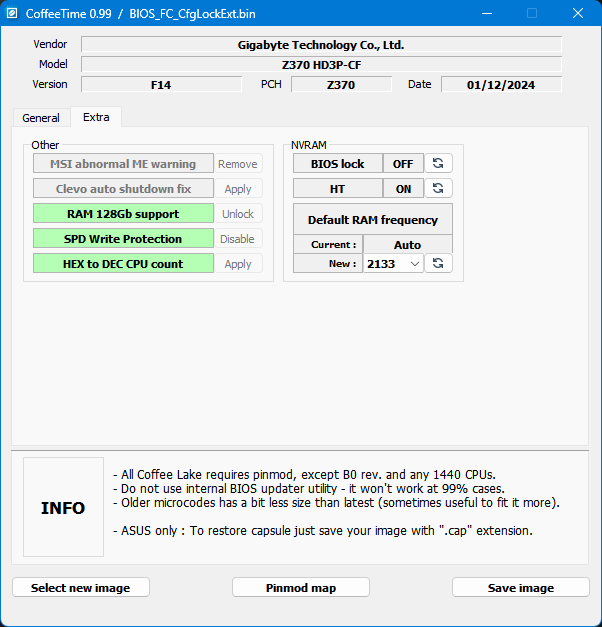The height and width of the screenshot is (627, 602).
Task: Click the Current Auto frequency value
Action: 408,244
